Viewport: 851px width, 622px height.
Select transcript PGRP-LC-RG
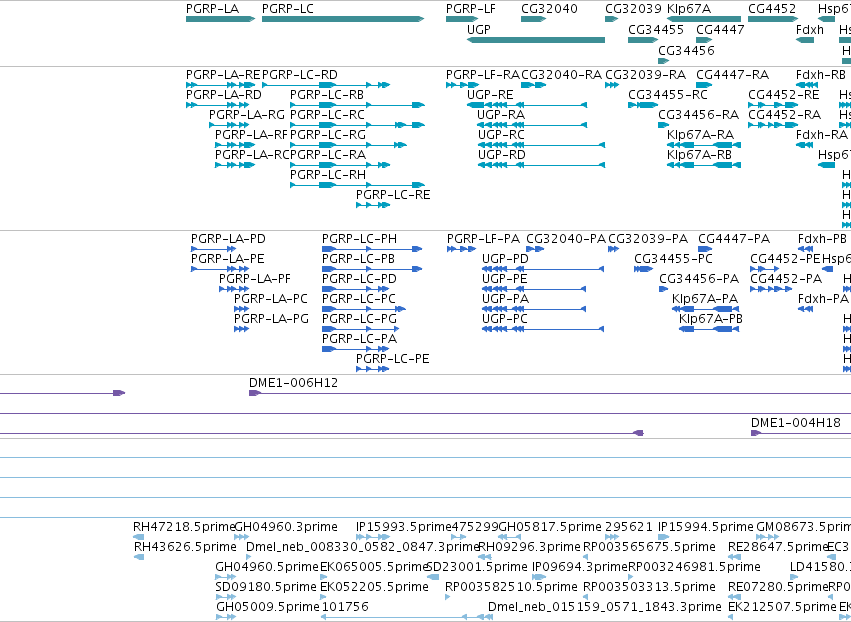click(x=328, y=135)
